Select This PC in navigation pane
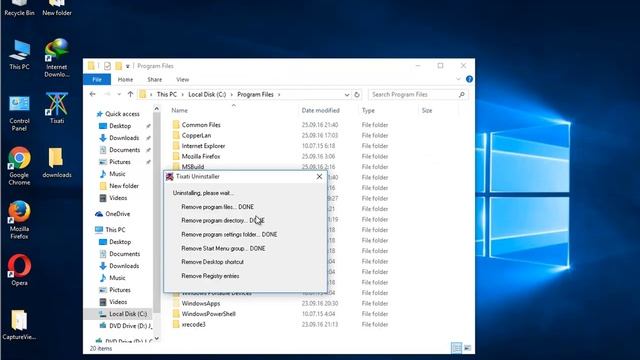This screenshot has width=640, height=360. pos(115,230)
